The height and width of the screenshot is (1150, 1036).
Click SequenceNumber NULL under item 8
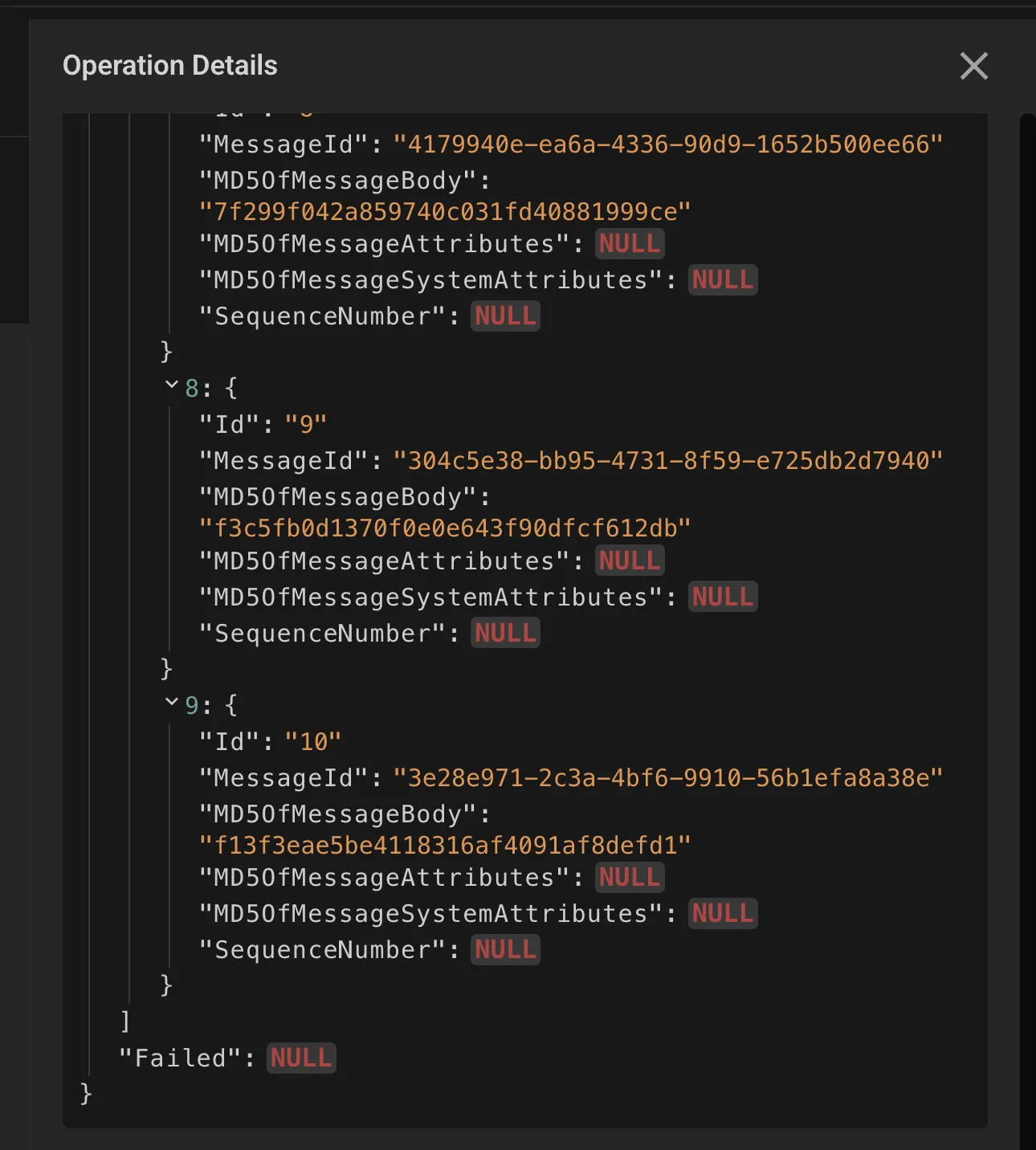click(505, 633)
